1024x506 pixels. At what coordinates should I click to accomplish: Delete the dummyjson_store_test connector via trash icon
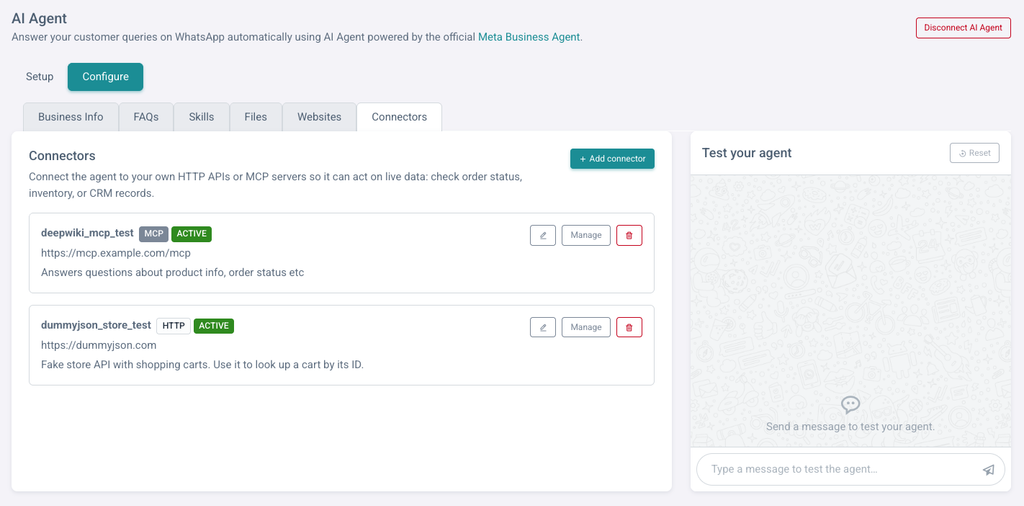(x=630, y=327)
